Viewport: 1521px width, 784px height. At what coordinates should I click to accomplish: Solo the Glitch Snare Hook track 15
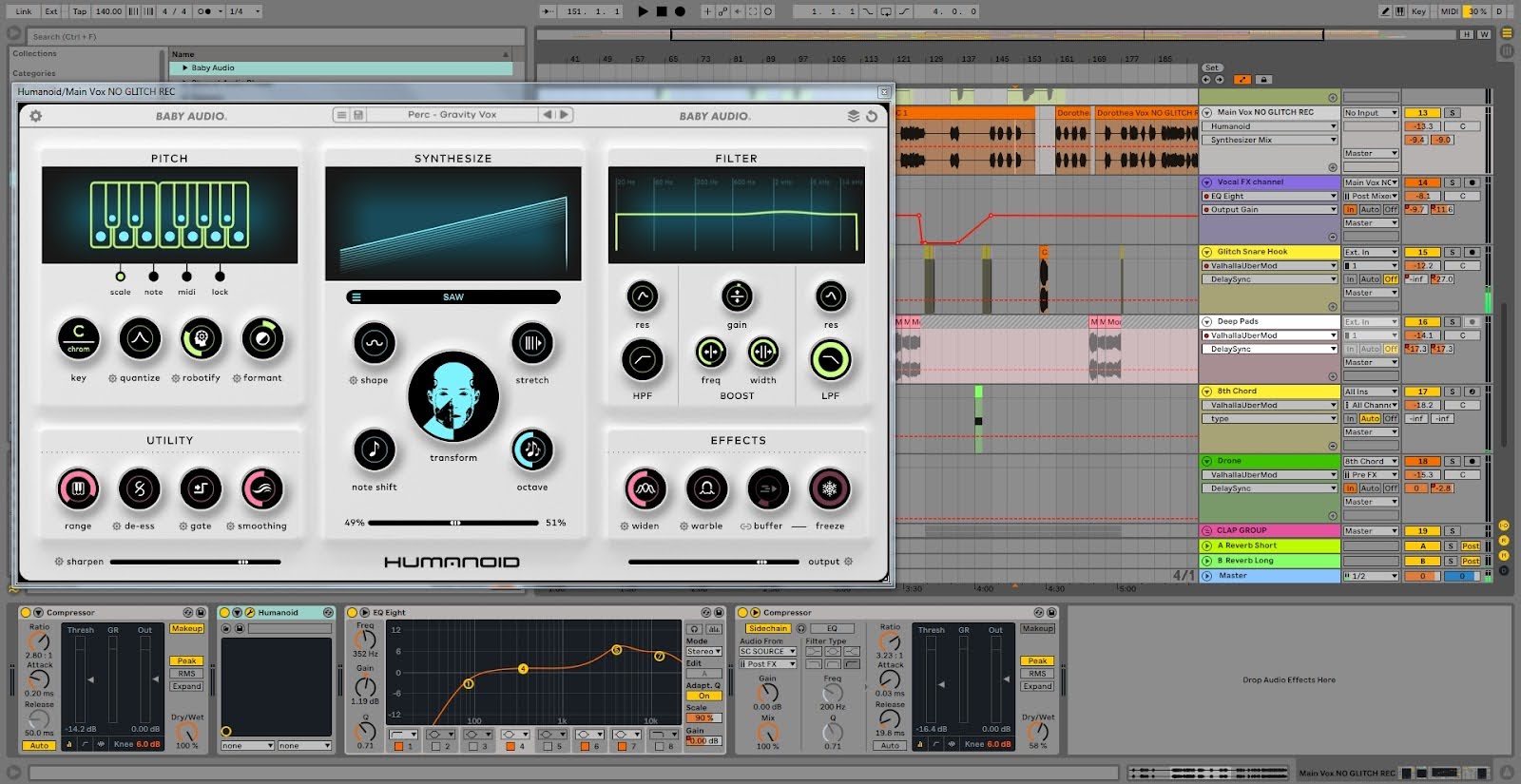(x=1452, y=252)
